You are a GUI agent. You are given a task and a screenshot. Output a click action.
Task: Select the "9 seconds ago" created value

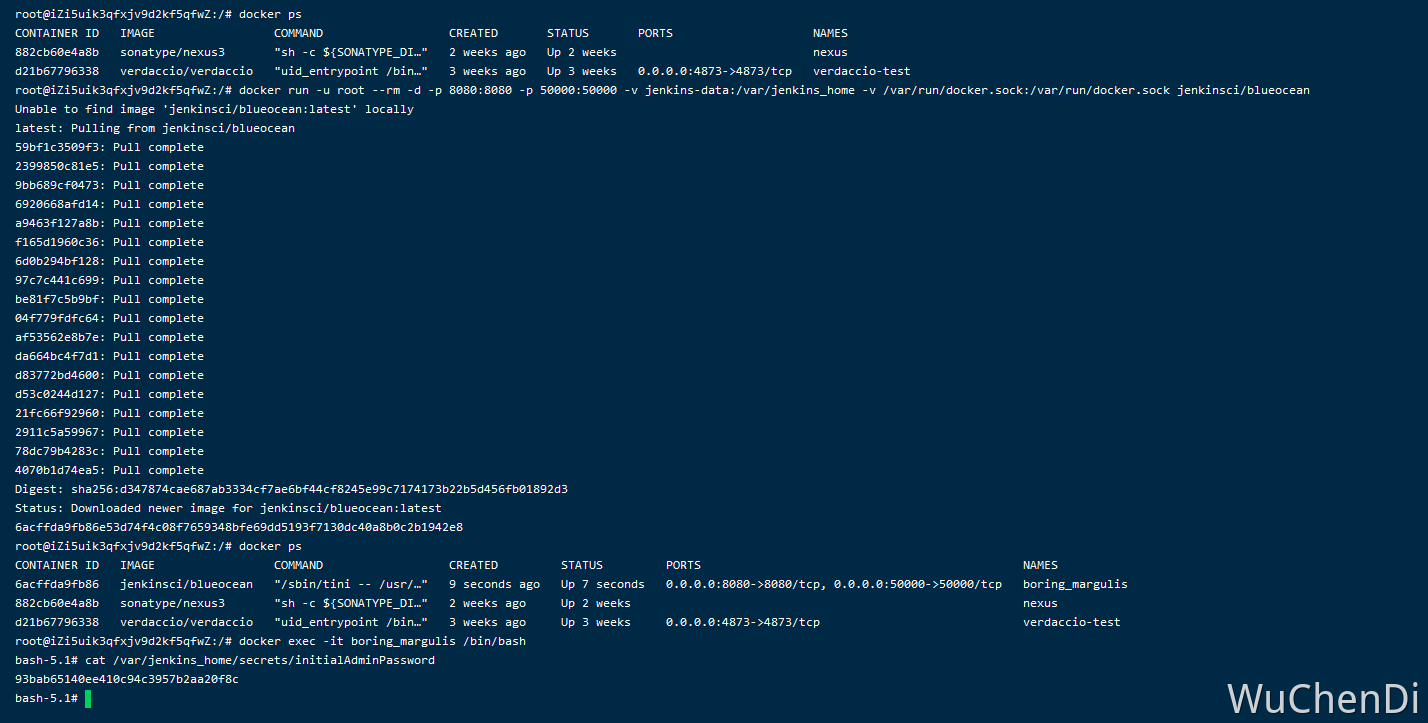[494, 584]
